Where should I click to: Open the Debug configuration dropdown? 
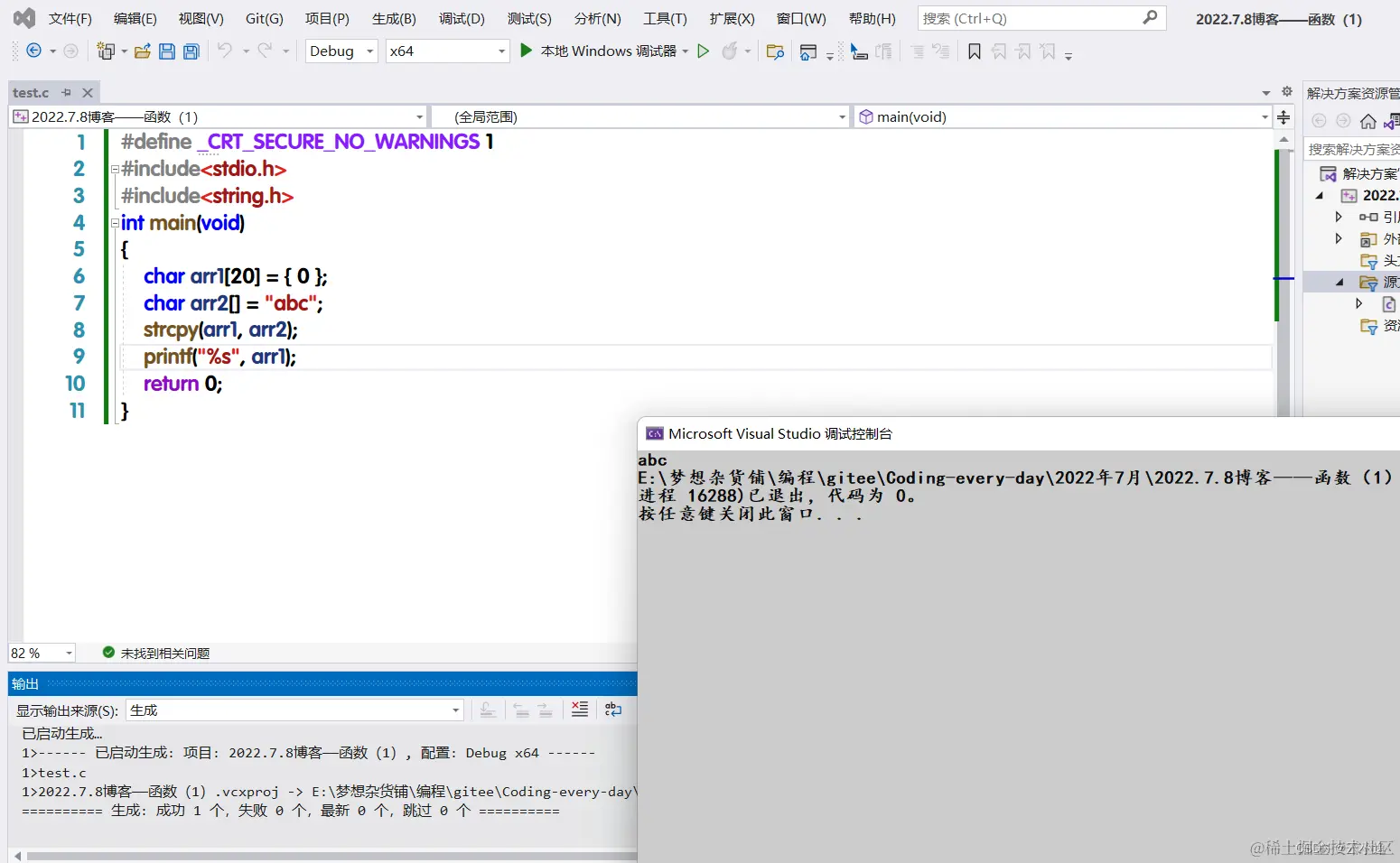coord(341,51)
